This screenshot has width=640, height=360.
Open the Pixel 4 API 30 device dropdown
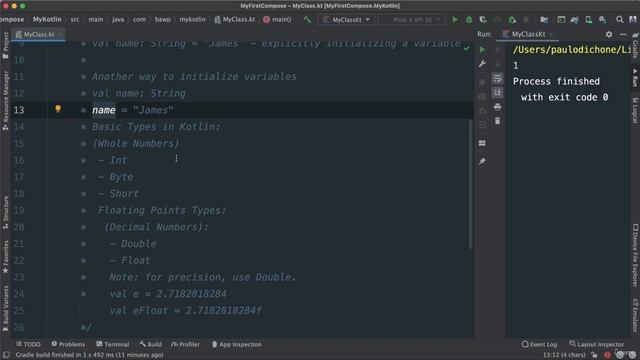(x=412, y=19)
